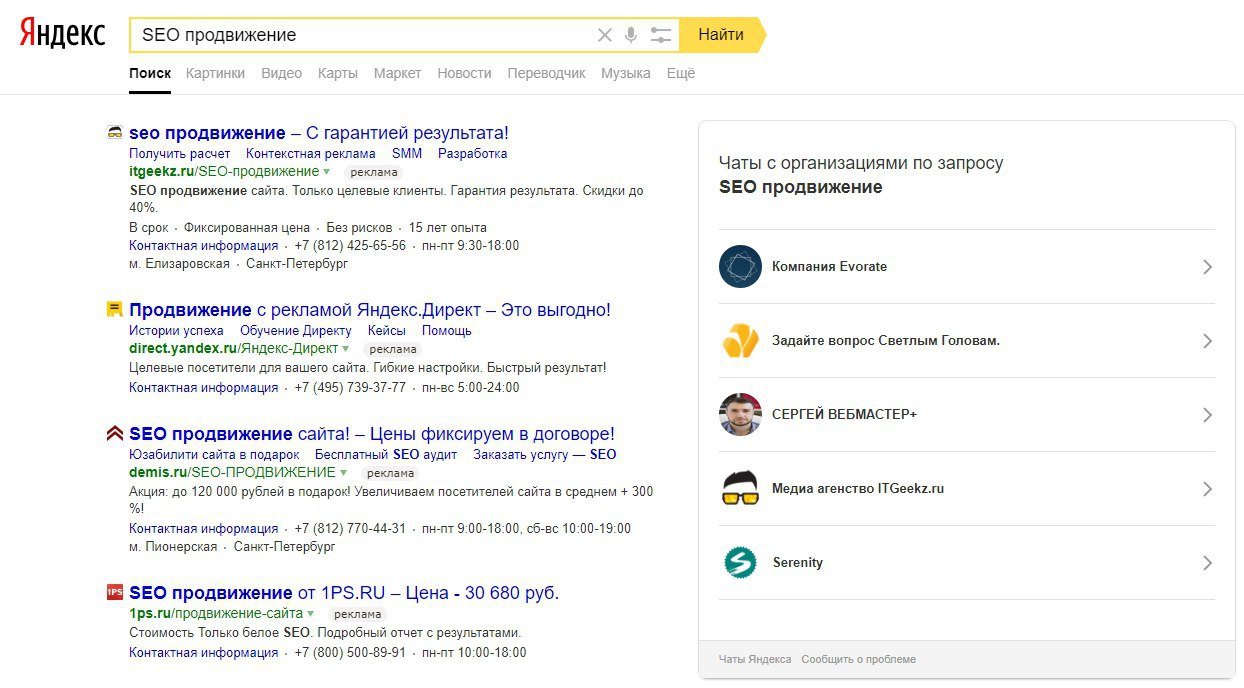Image resolution: width=1244 pixels, height=688 pixels.
Task: Click the Светлые Головы yellow logo
Action: pos(740,341)
